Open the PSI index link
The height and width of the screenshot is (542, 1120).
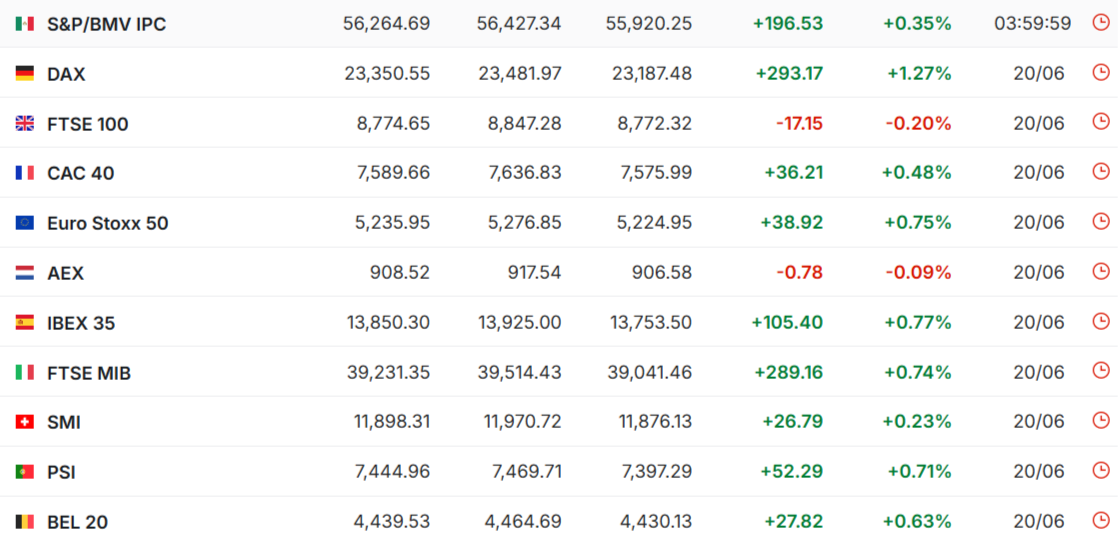point(61,473)
